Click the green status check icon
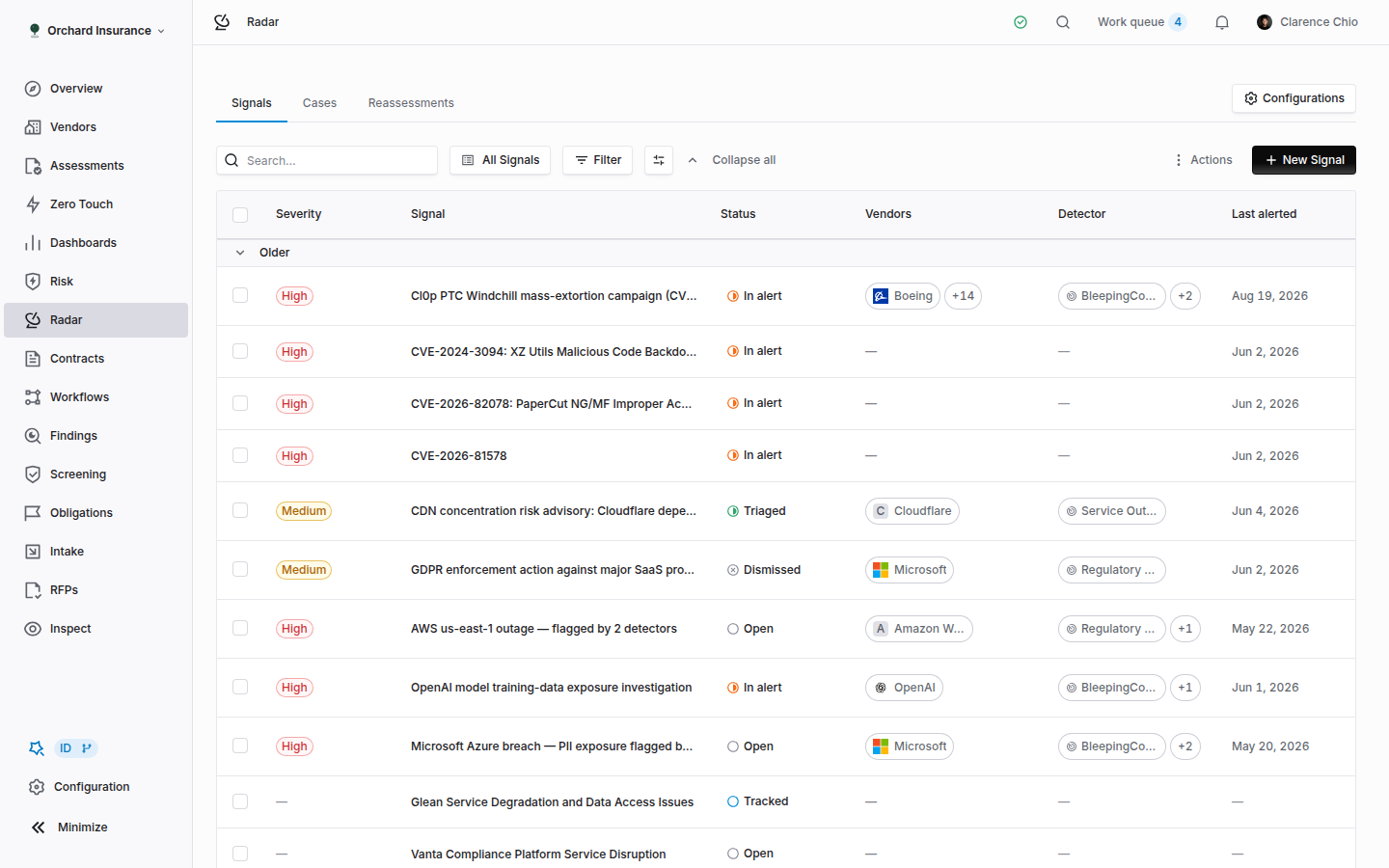Screen dimensions: 1389x868 [x=1021, y=22]
